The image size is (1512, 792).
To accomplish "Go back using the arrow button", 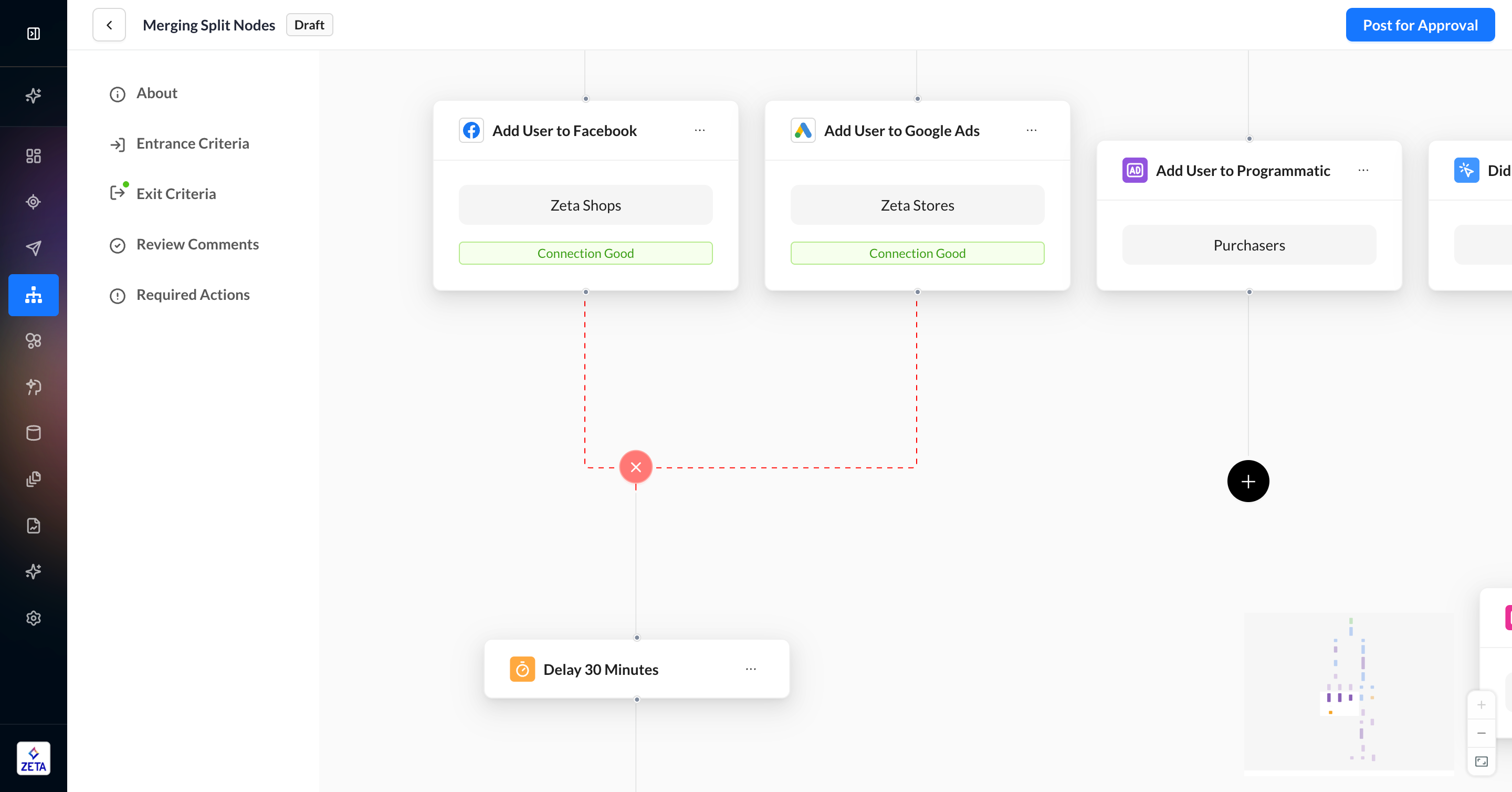I will coord(109,25).
